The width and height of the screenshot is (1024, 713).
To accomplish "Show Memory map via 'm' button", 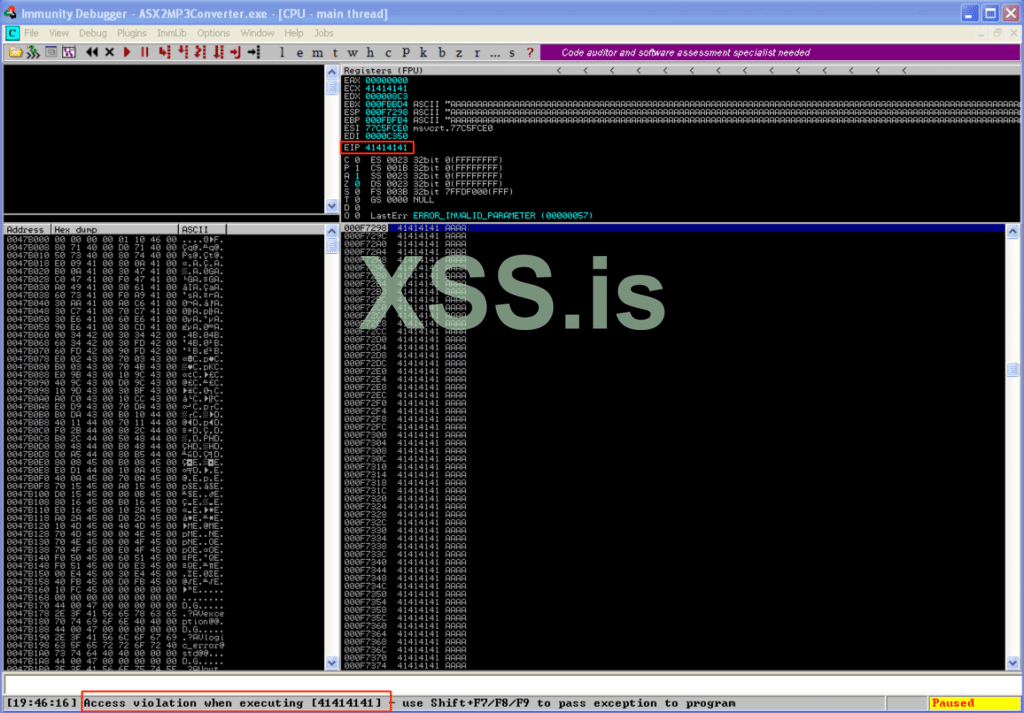I will (317, 53).
